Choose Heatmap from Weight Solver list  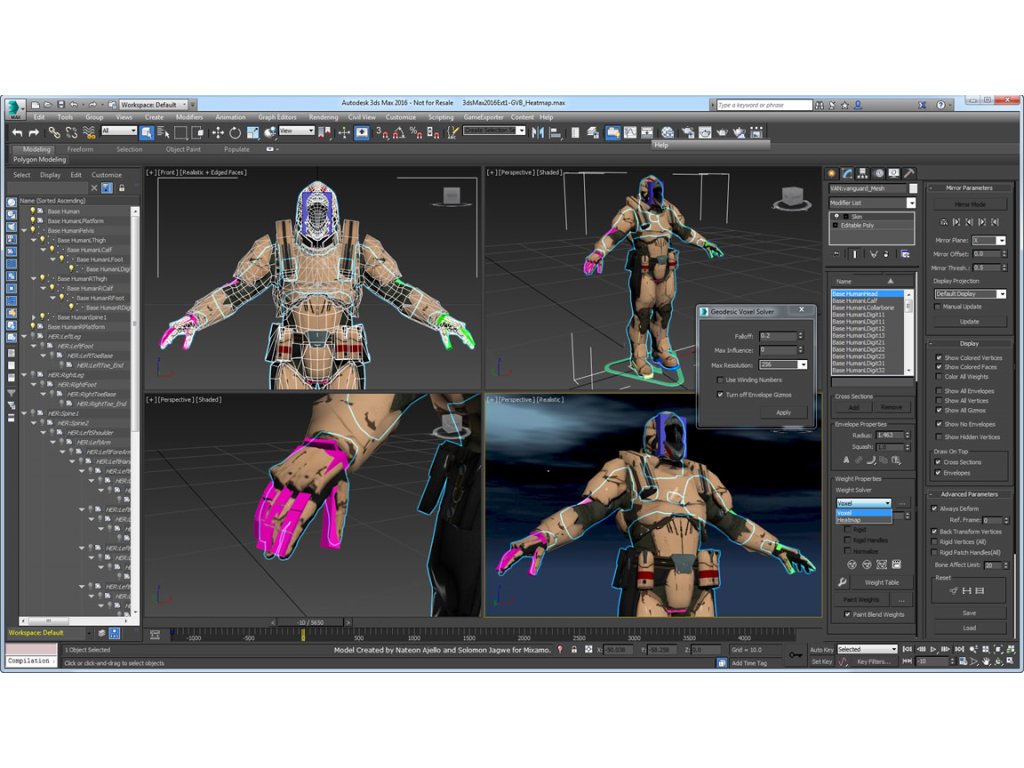click(x=850, y=520)
